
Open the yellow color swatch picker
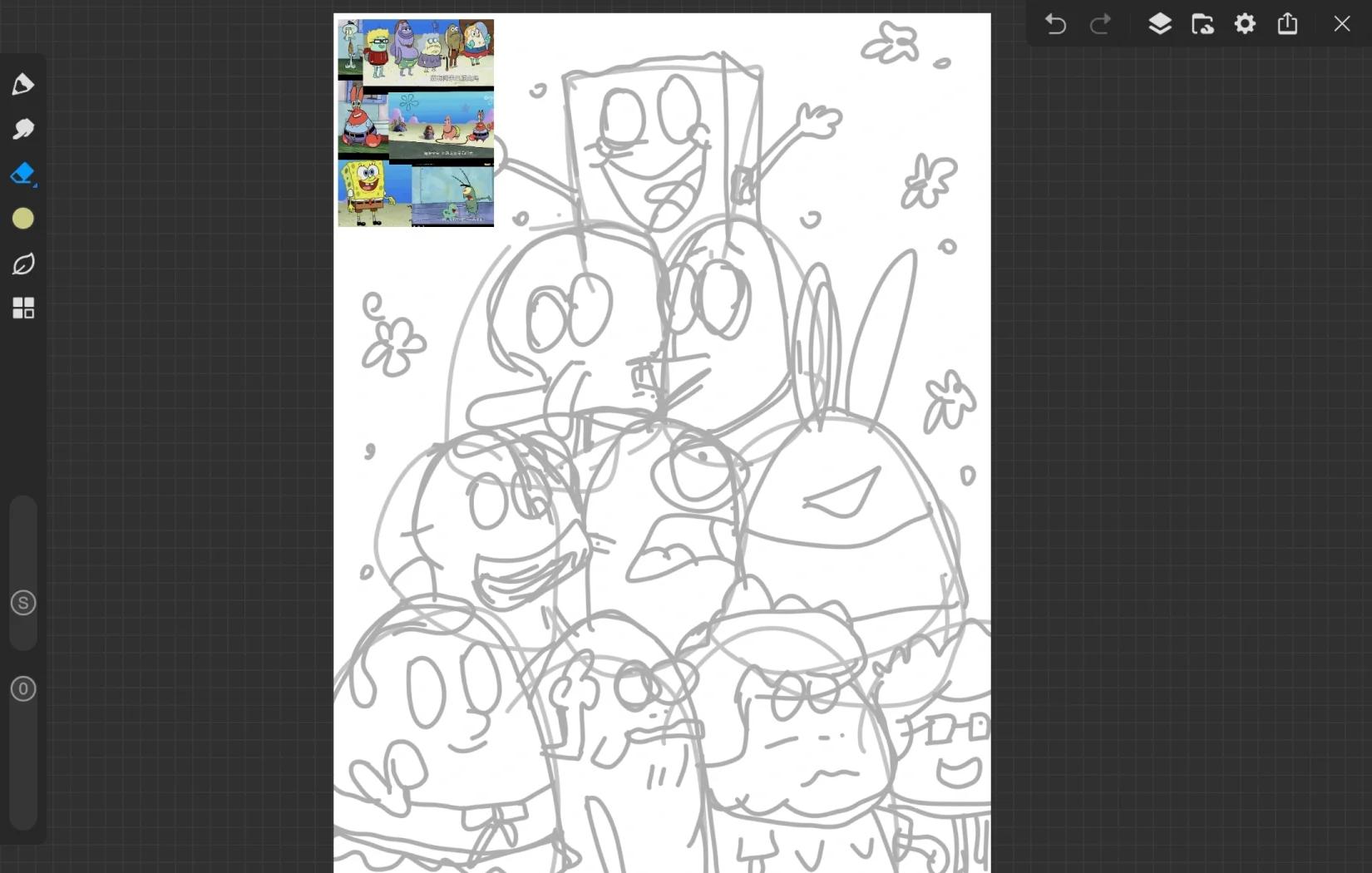[23, 219]
